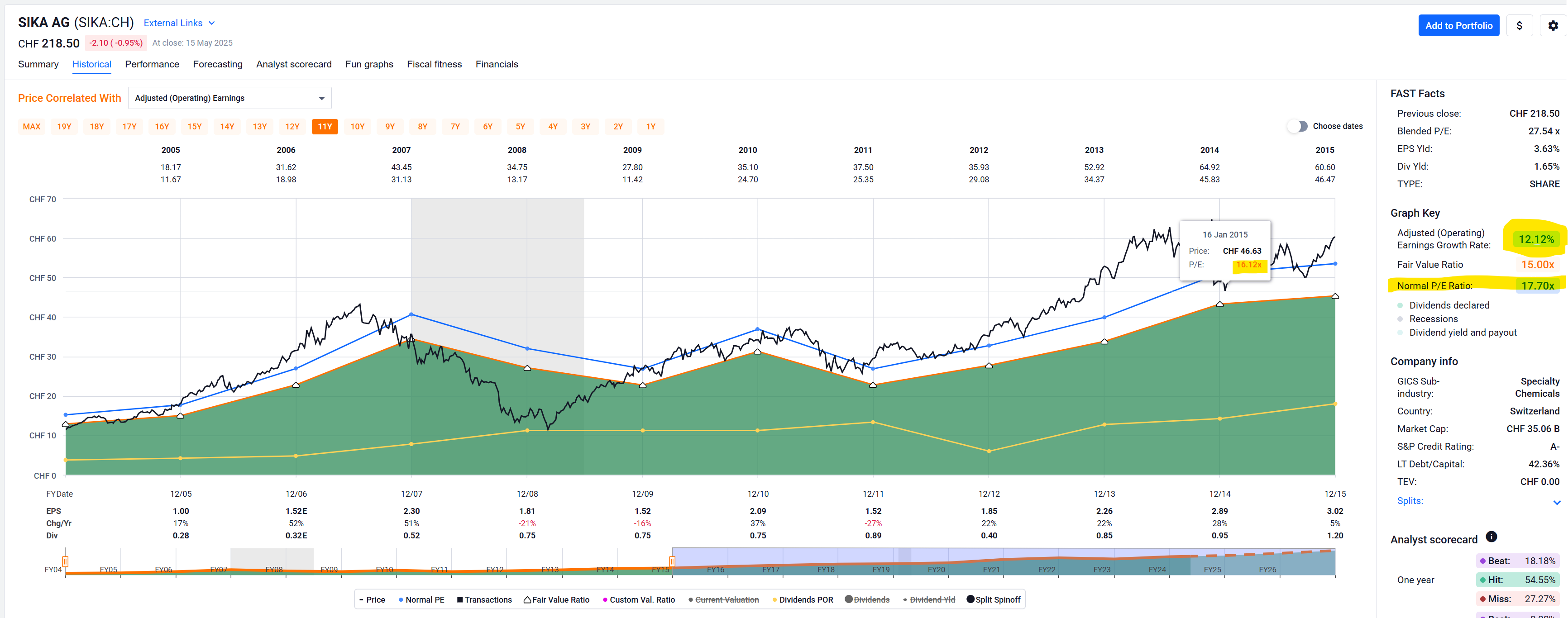Image resolution: width=1568 pixels, height=618 pixels.
Task: Open the settings gear icon
Action: coord(1553,25)
